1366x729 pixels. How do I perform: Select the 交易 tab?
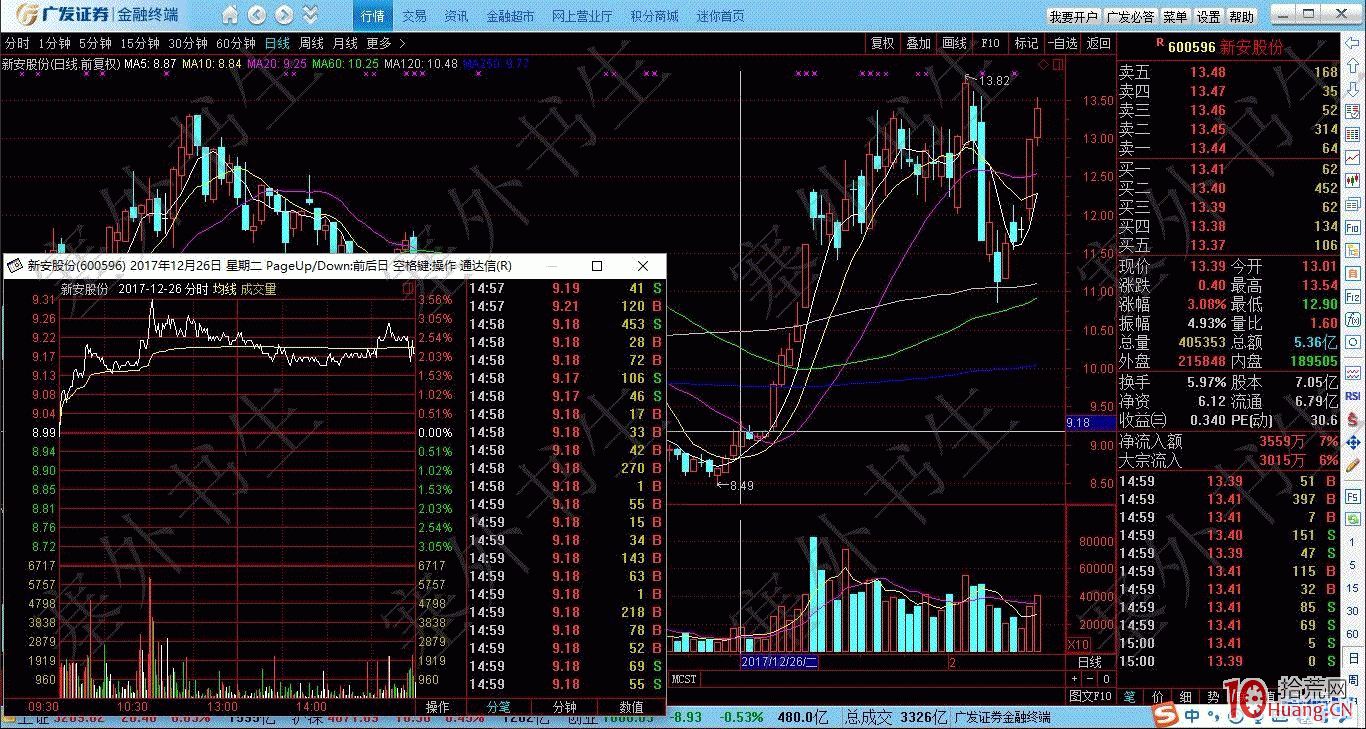pos(414,16)
